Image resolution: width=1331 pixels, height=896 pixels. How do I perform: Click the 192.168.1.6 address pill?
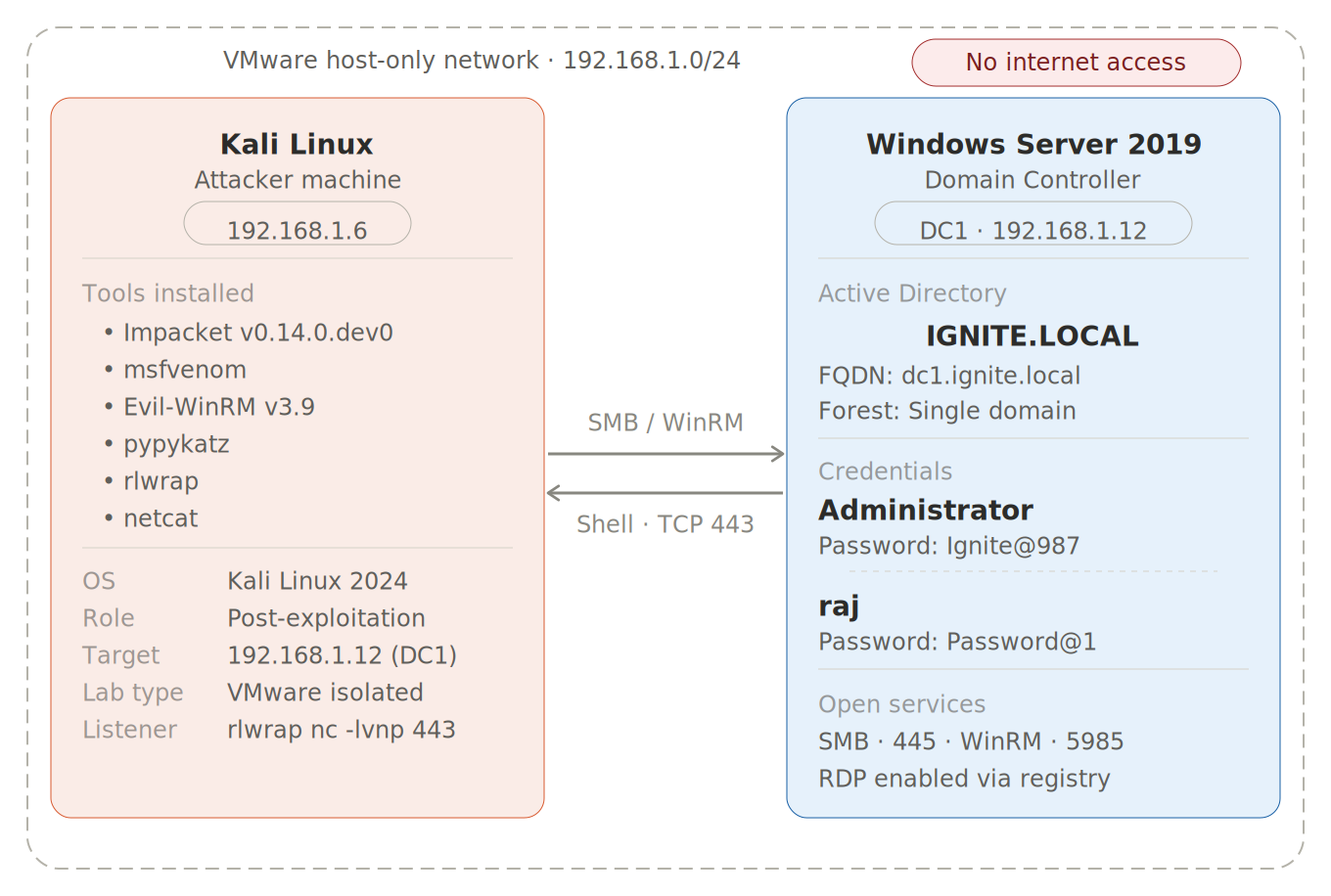pos(298,223)
